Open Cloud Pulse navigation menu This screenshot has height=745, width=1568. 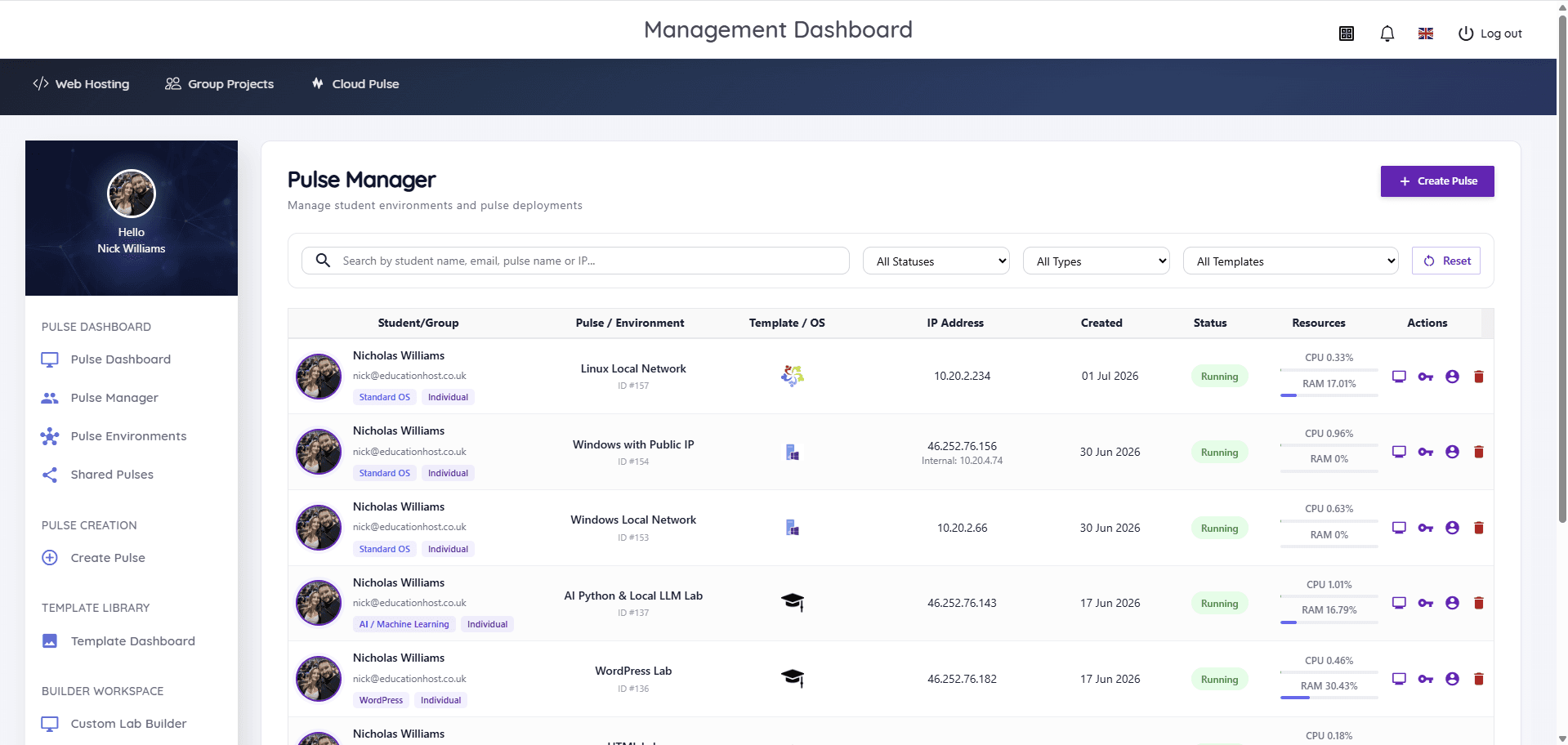click(355, 84)
